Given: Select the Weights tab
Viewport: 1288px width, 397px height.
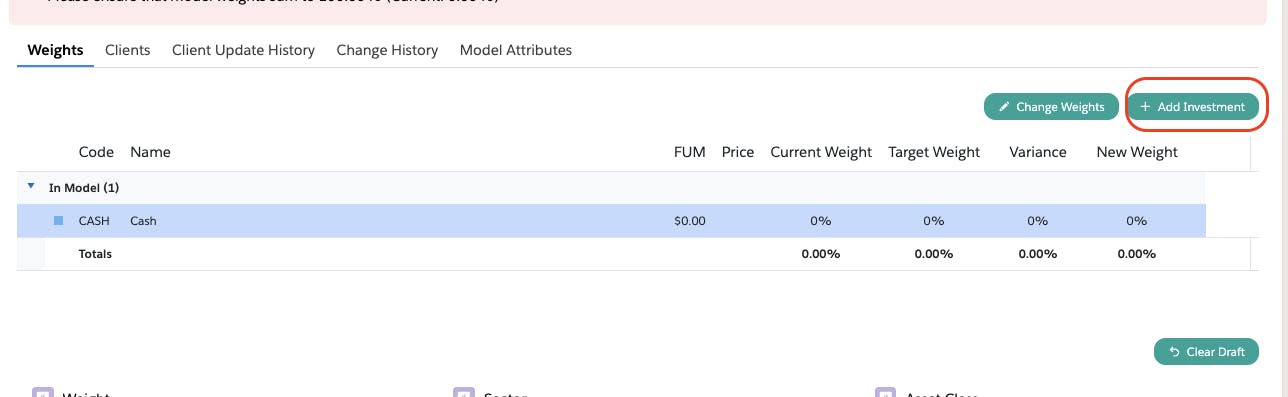Looking at the screenshot, I should point(55,50).
